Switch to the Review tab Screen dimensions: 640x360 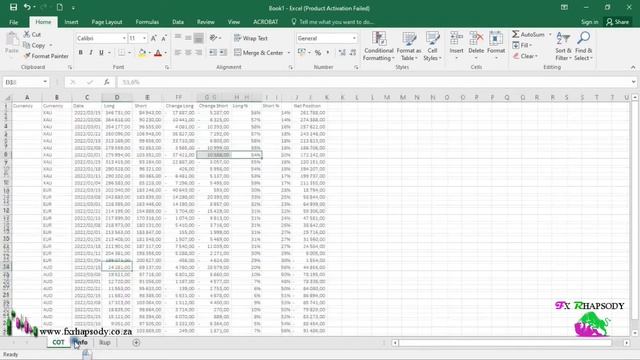(x=206, y=22)
